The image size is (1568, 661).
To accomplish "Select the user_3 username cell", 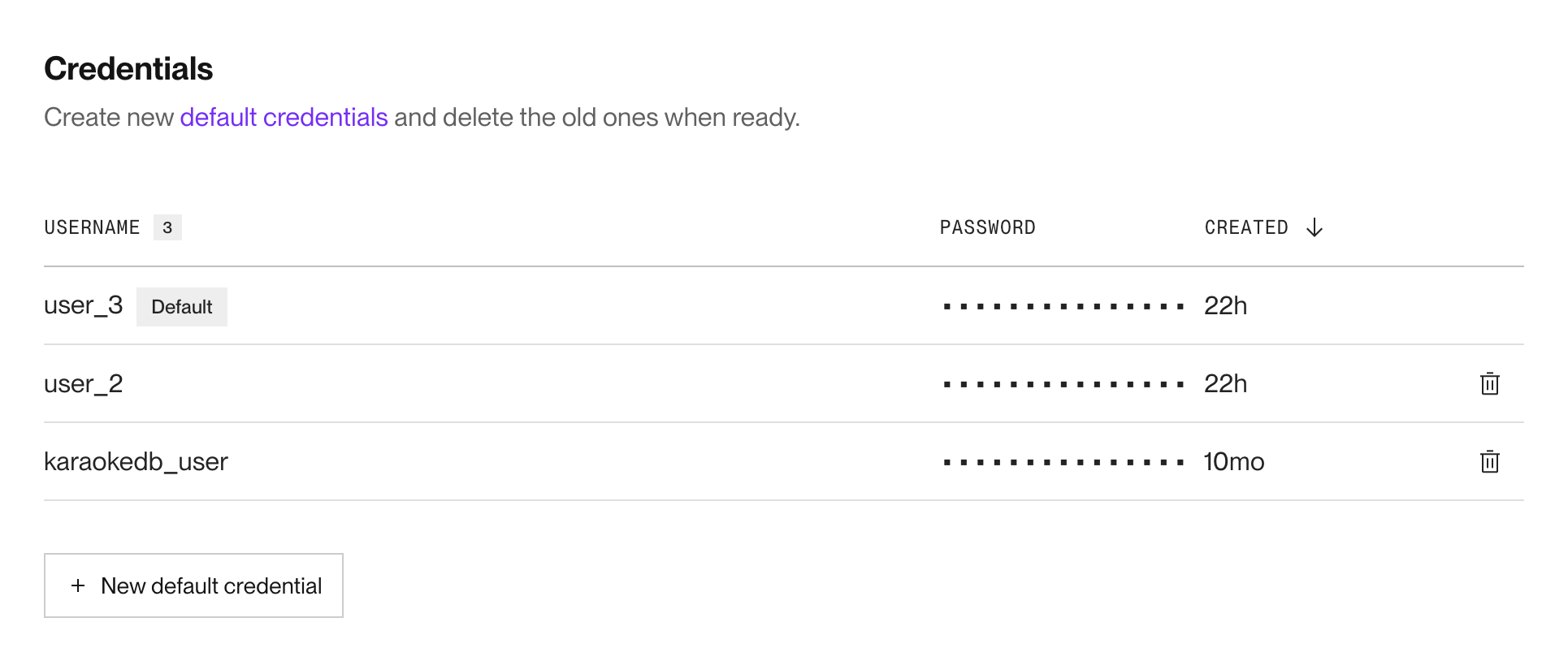I will point(84,305).
